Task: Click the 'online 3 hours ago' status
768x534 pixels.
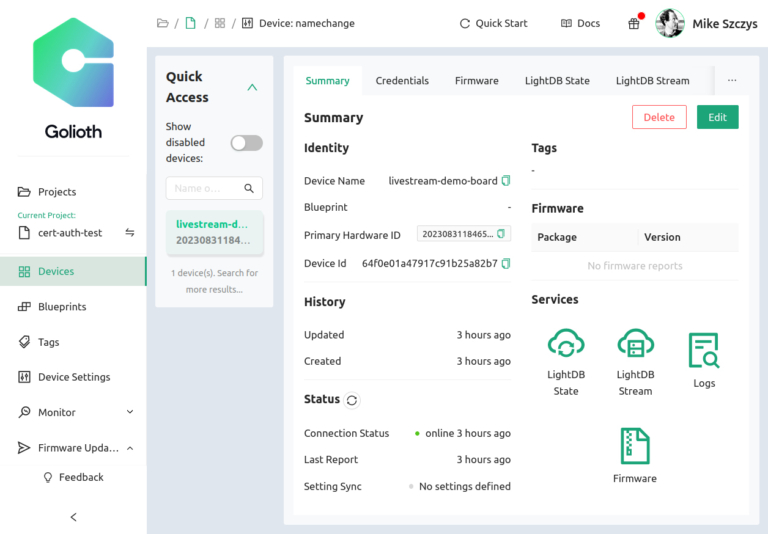Action: click(x=468, y=433)
